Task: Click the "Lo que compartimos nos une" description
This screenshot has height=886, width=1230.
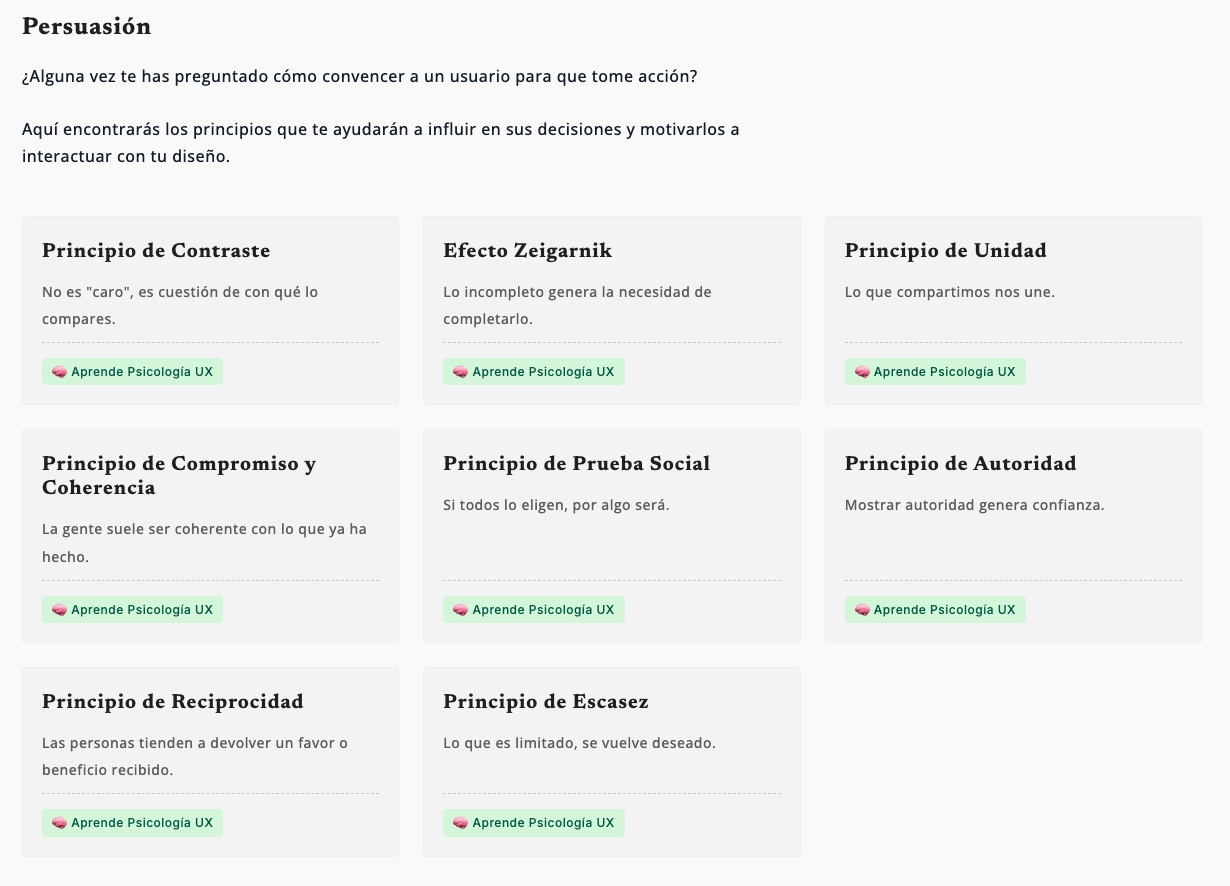Action: (x=950, y=292)
